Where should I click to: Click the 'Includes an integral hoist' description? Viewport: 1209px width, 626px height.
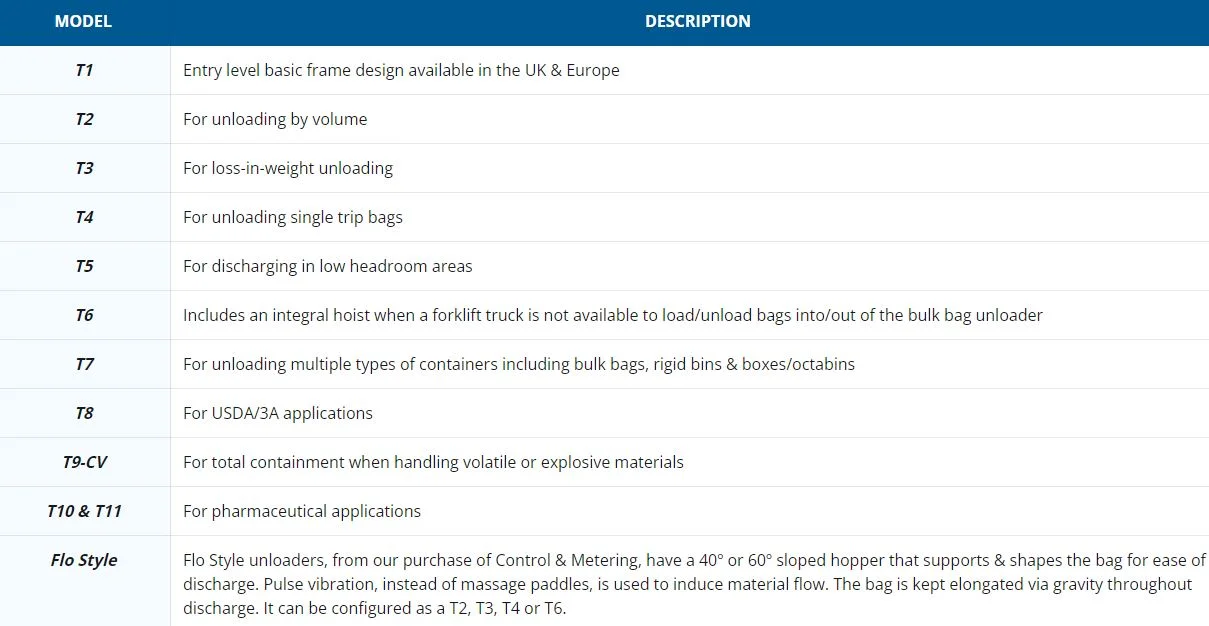click(613, 315)
